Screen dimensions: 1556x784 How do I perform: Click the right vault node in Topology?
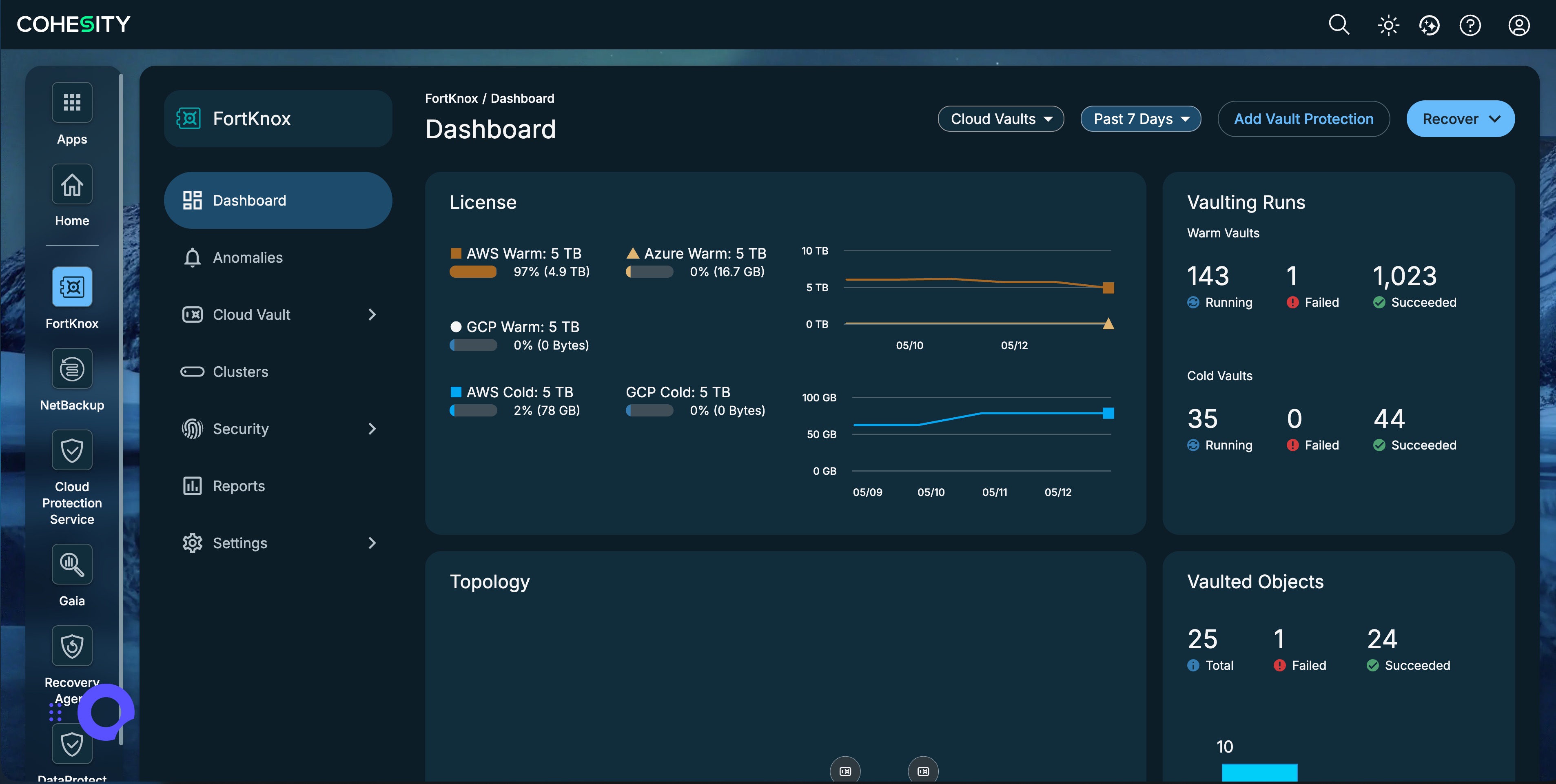click(x=923, y=771)
